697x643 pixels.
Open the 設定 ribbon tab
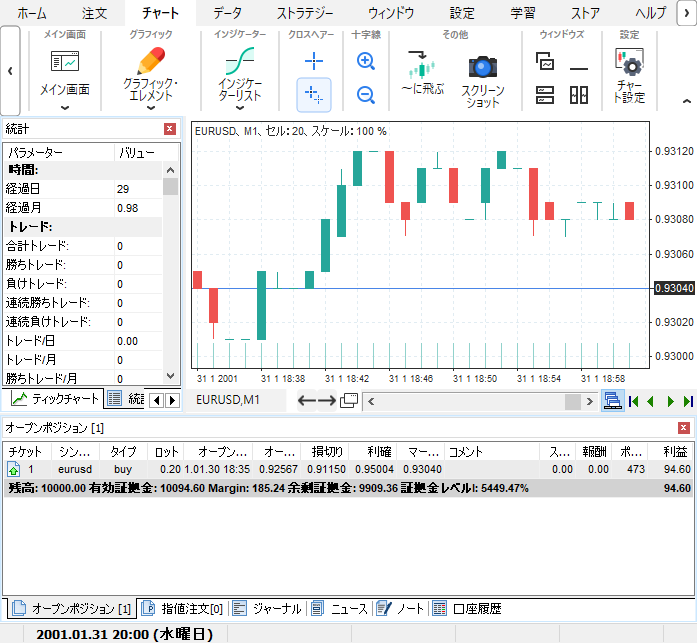coord(462,13)
